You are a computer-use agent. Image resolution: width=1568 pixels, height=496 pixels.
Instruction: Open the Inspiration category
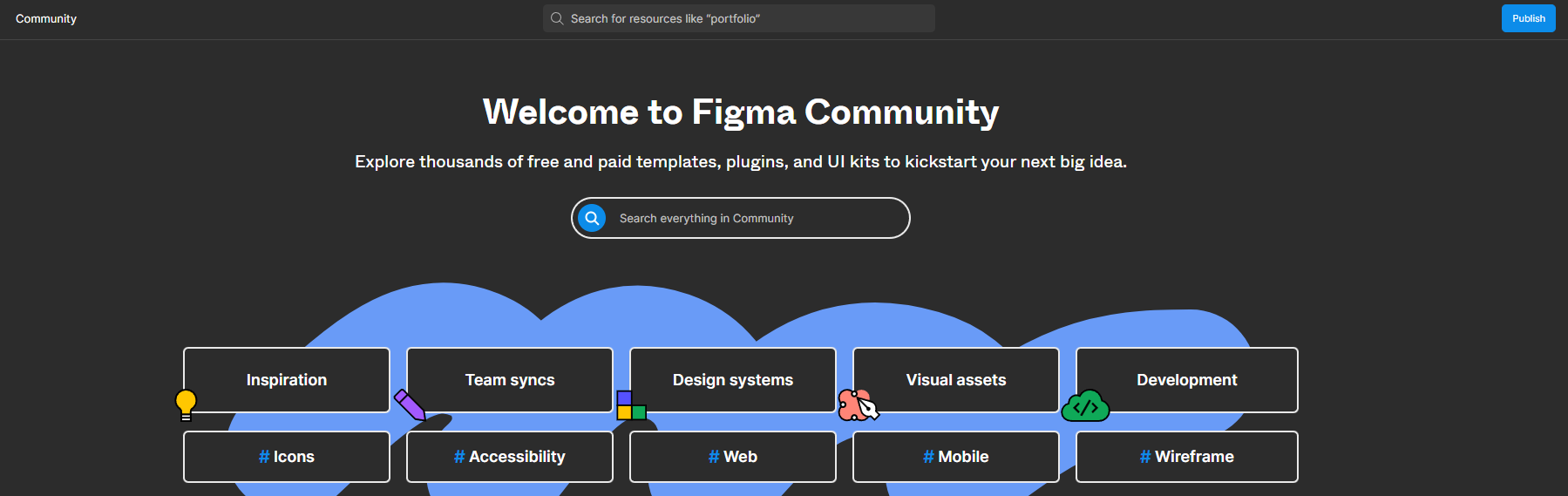[x=287, y=380]
